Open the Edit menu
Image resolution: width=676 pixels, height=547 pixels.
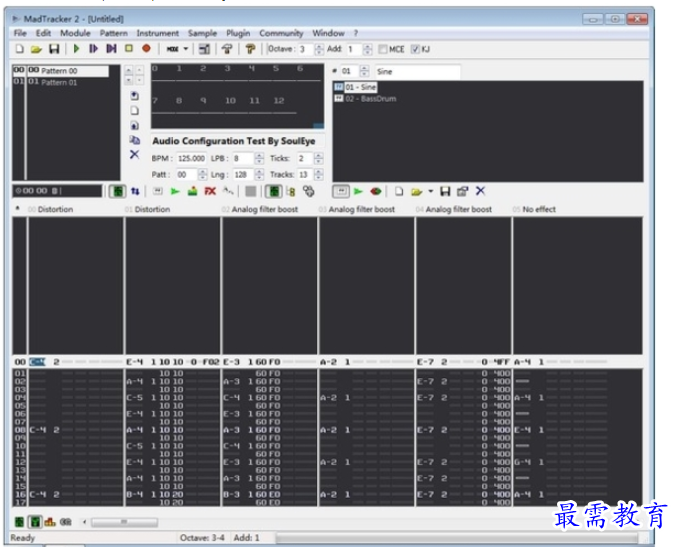pyautogui.click(x=43, y=33)
